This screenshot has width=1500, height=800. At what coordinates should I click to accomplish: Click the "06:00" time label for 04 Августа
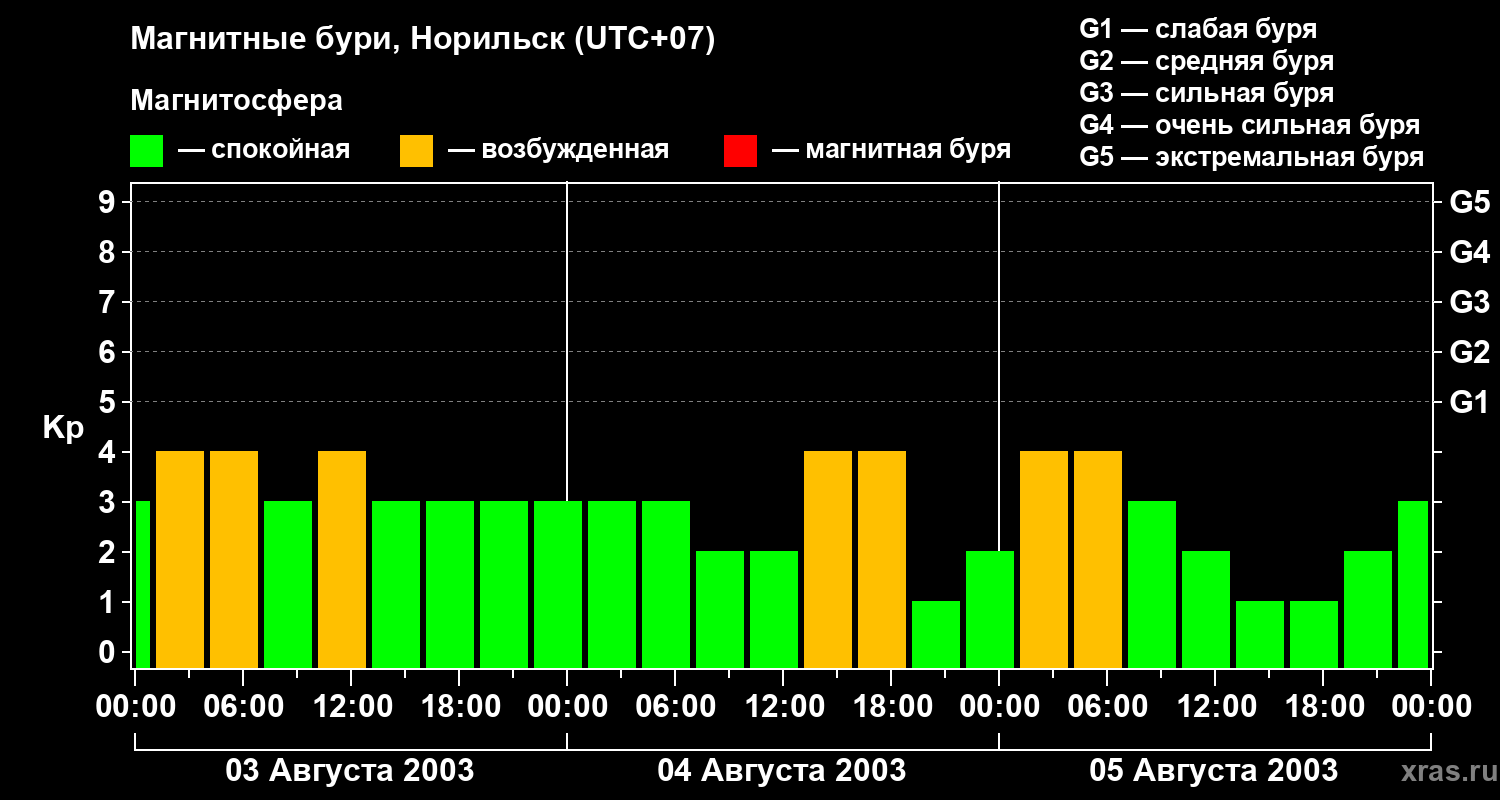[675, 707]
